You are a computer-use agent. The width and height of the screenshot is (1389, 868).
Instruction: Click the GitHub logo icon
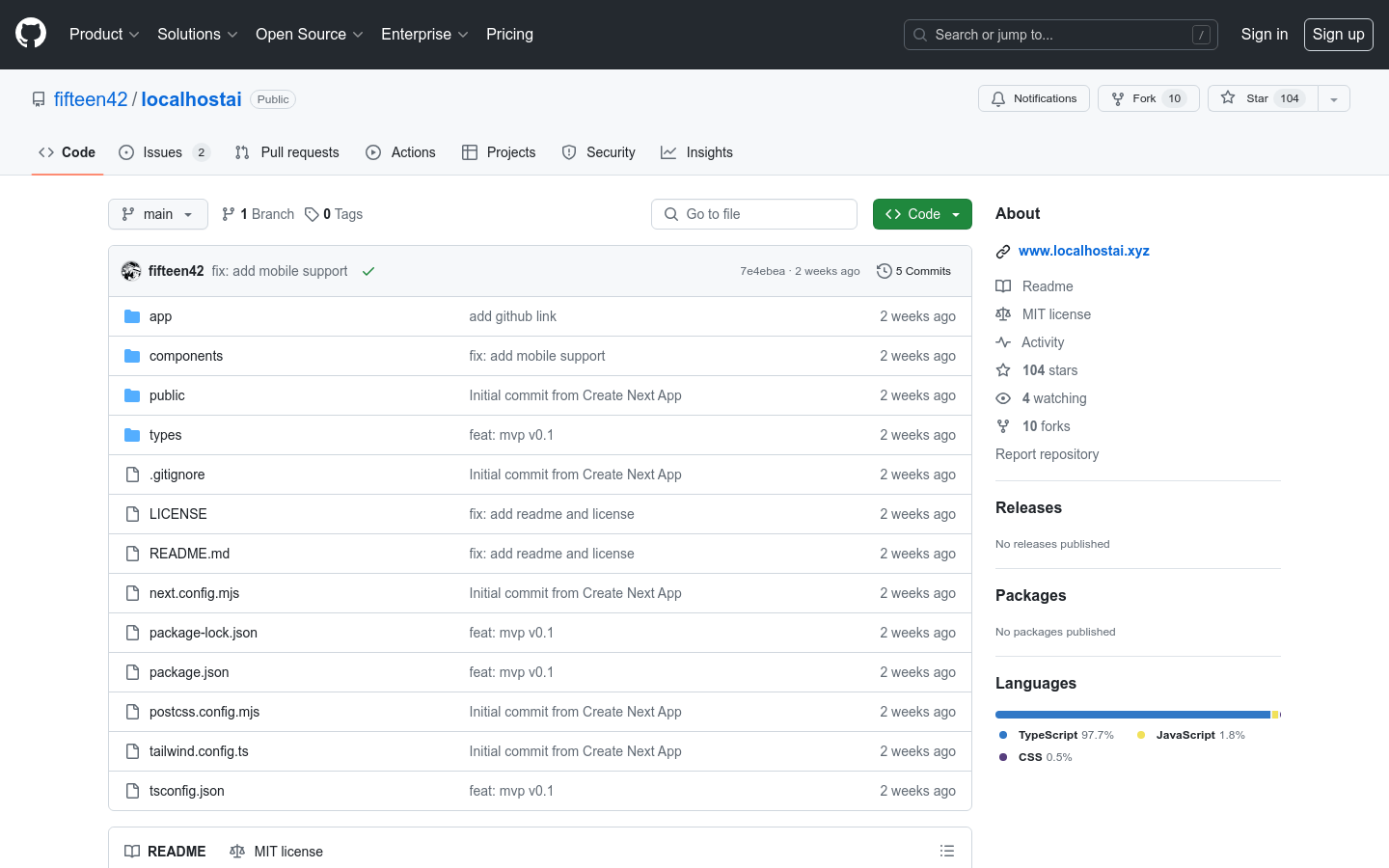(x=31, y=34)
